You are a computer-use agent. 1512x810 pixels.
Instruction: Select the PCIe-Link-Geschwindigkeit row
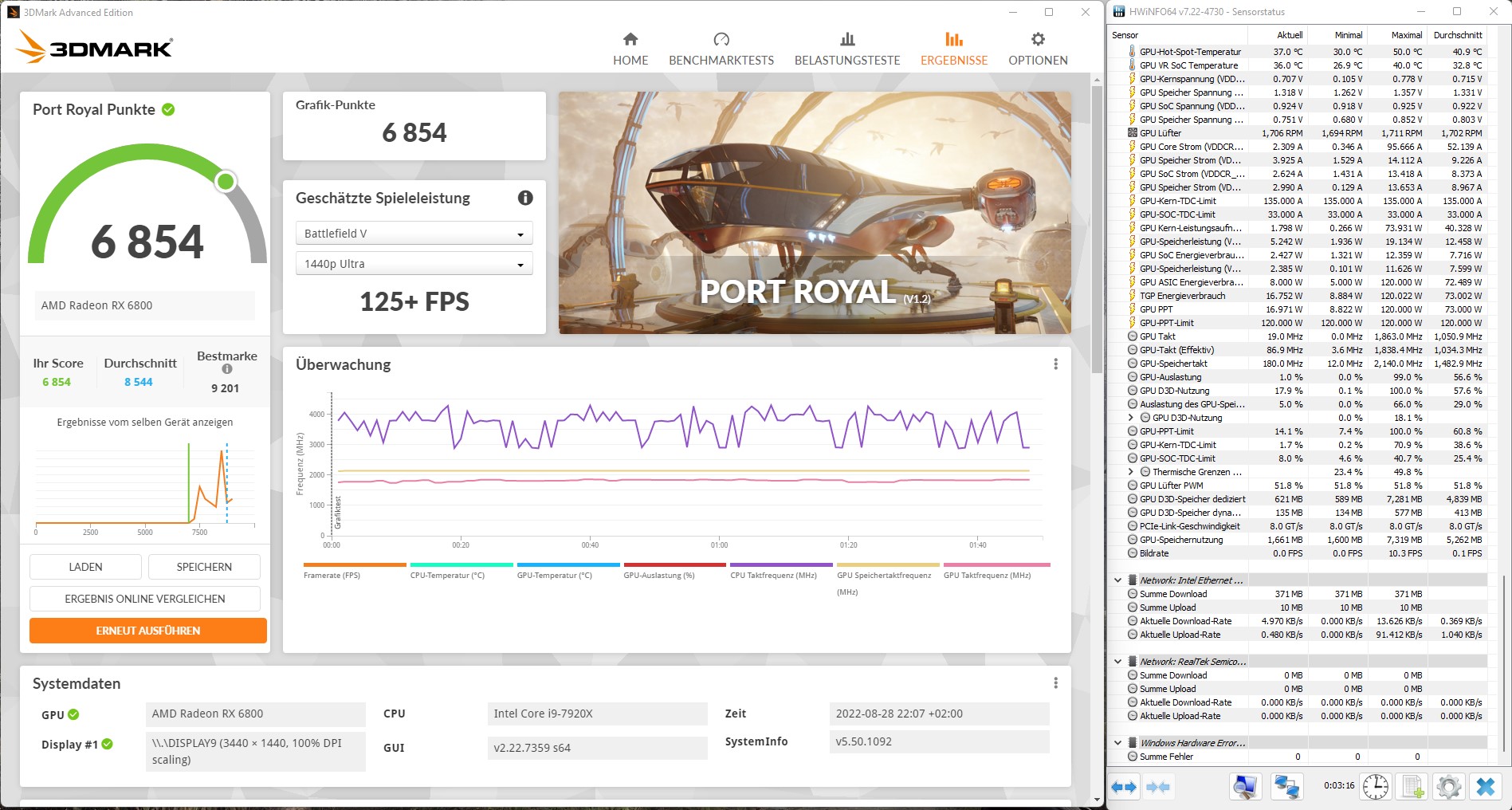coord(1297,526)
